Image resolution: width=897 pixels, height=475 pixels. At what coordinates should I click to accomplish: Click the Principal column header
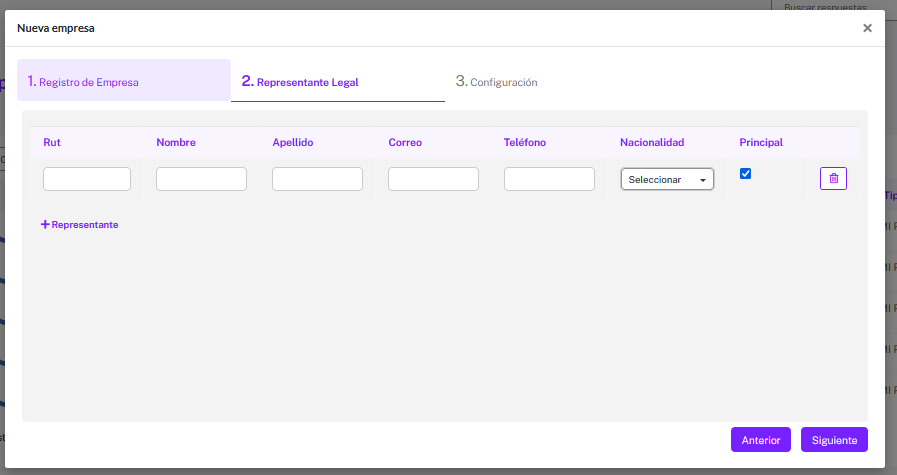[760, 142]
